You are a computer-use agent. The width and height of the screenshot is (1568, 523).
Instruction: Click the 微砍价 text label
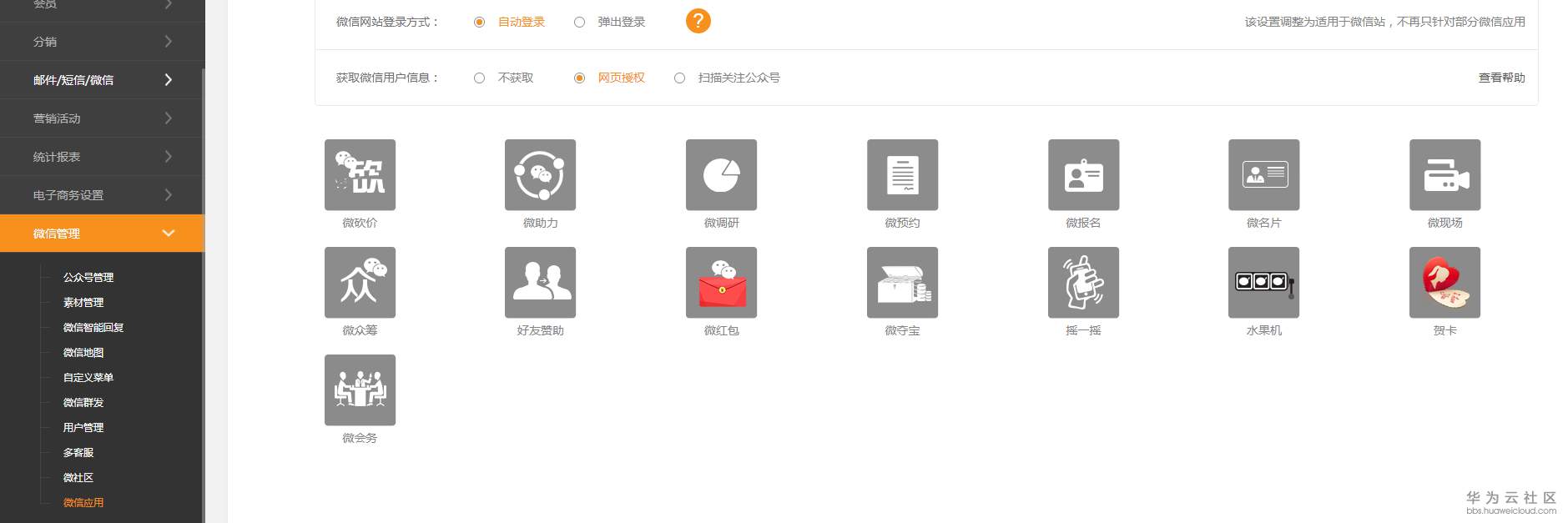[360, 223]
